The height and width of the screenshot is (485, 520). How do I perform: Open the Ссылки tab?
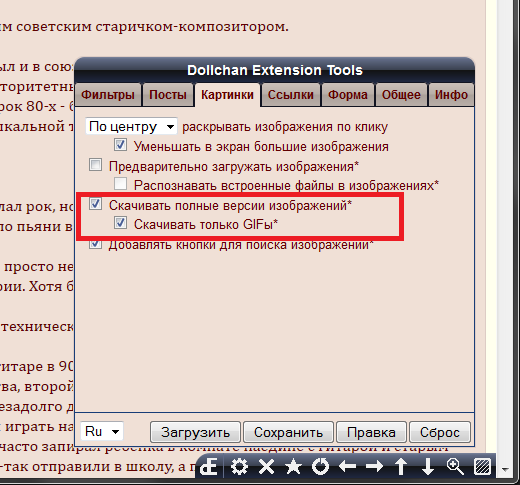tap(291, 95)
